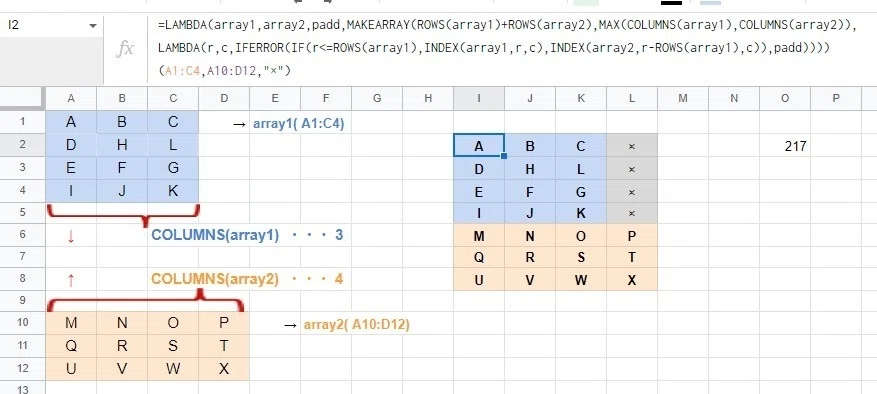Select column O header
Screen dimensions: 877x394
point(785,98)
